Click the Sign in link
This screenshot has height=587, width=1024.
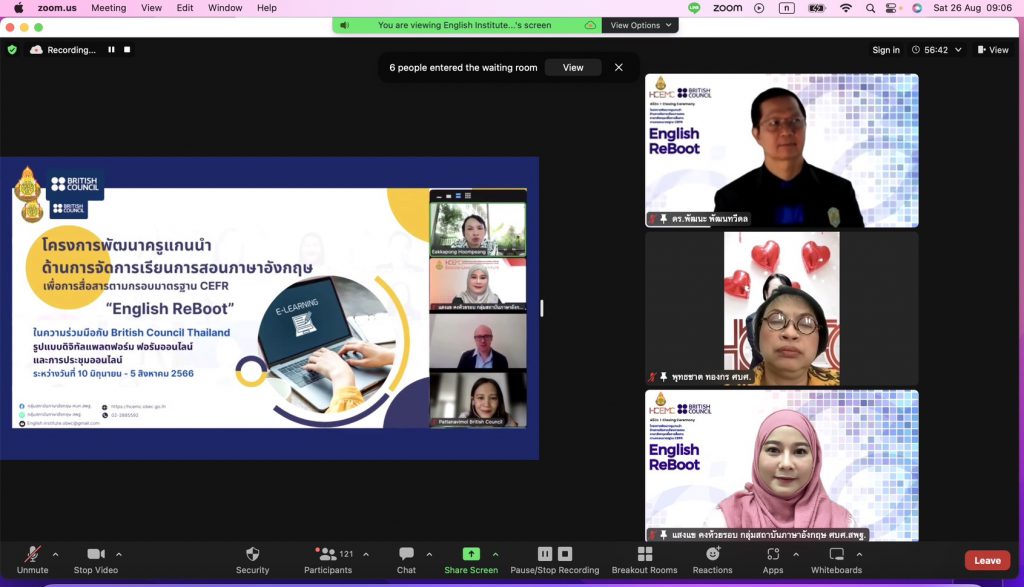(x=886, y=50)
